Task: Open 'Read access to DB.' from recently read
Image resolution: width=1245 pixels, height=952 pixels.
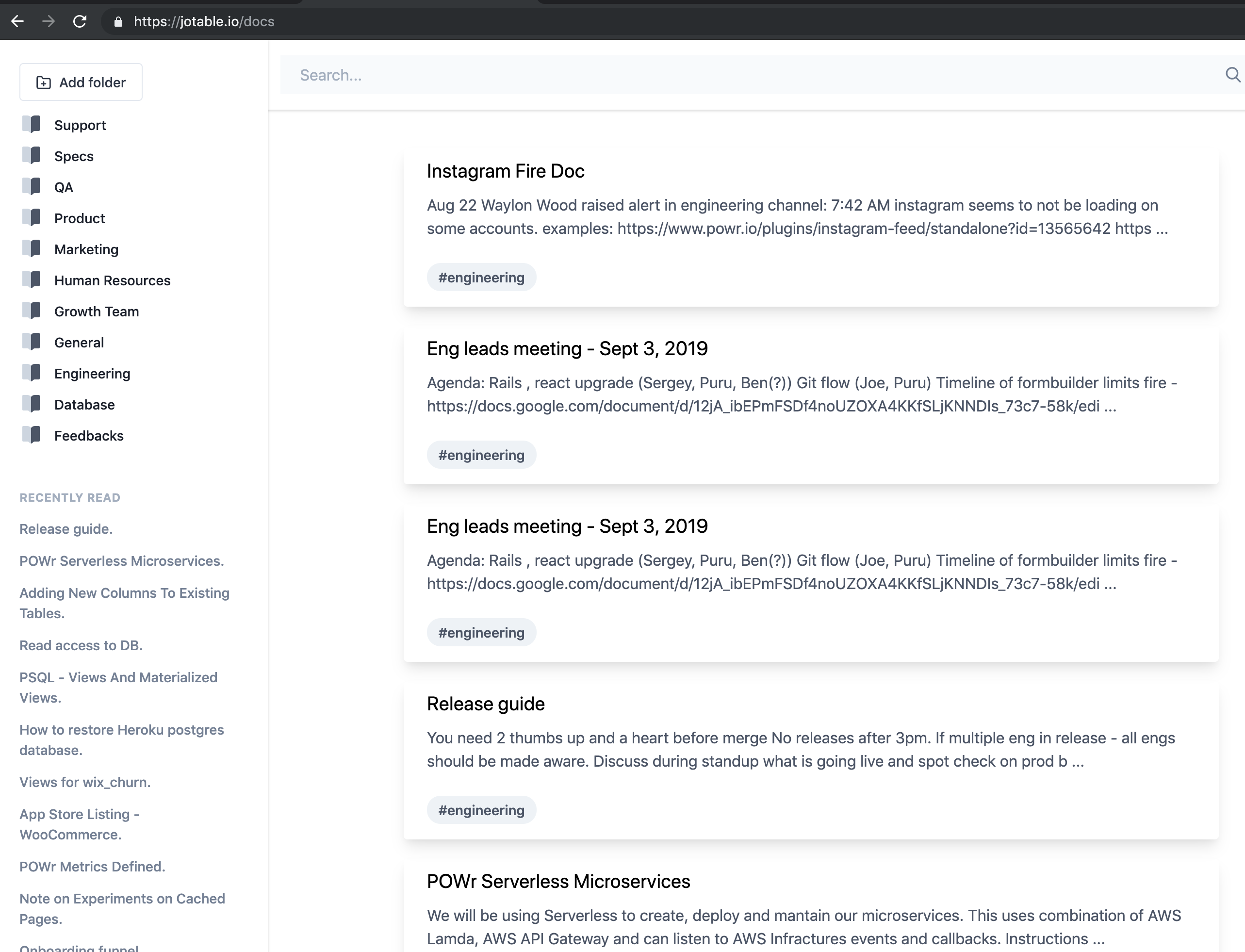Action: pyautogui.click(x=81, y=645)
